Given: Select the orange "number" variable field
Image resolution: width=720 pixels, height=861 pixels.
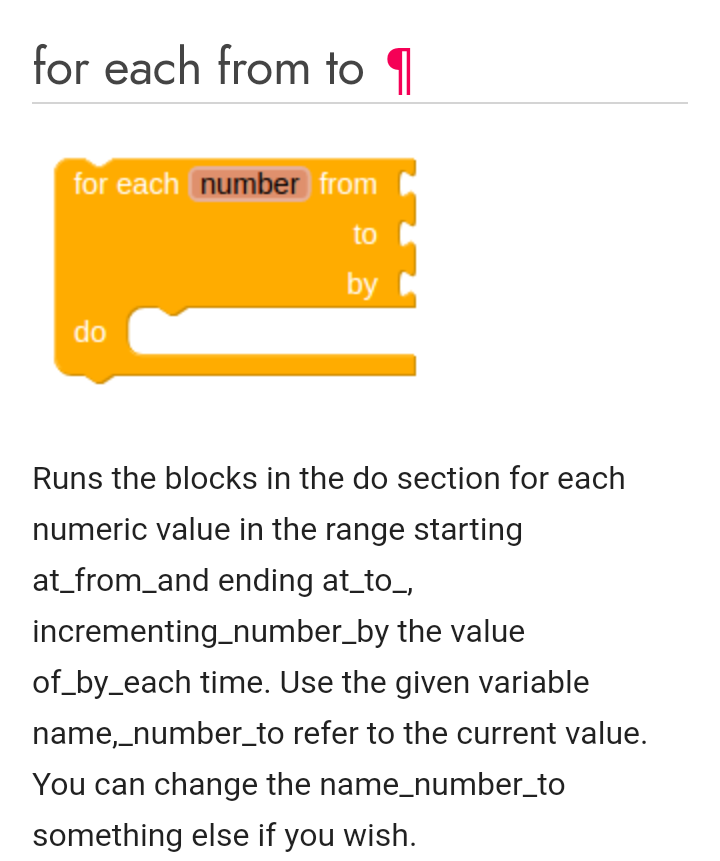Looking at the screenshot, I should coord(250,184).
